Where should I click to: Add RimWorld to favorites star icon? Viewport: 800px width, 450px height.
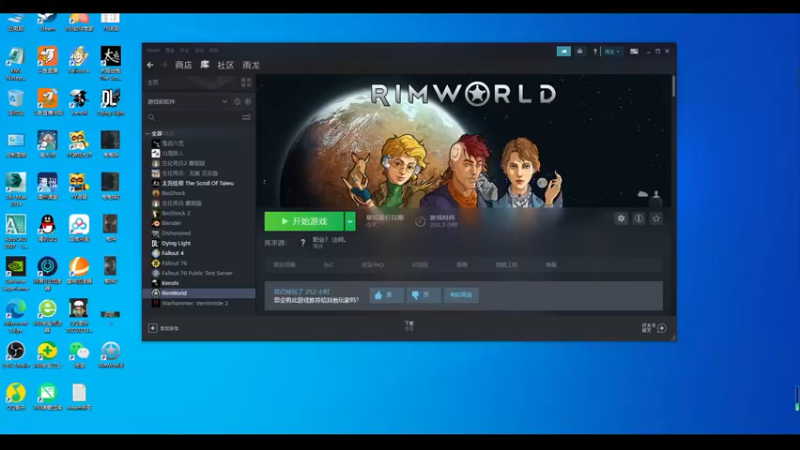(656, 219)
